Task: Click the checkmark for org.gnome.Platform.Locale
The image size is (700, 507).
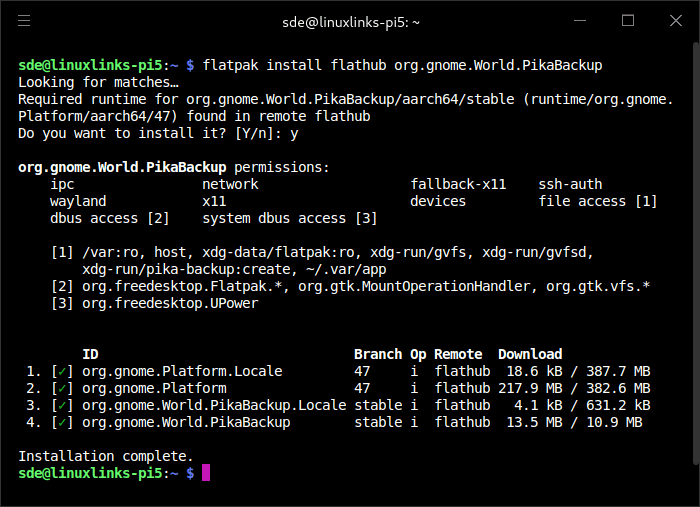Action: (62, 371)
